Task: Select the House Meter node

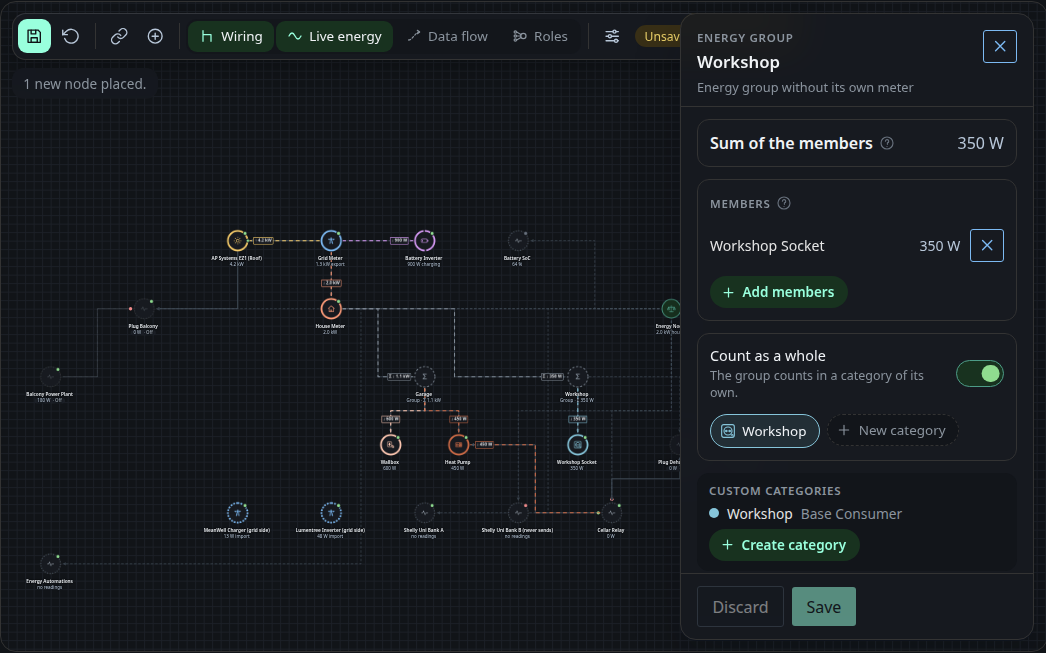Action: tap(331, 309)
